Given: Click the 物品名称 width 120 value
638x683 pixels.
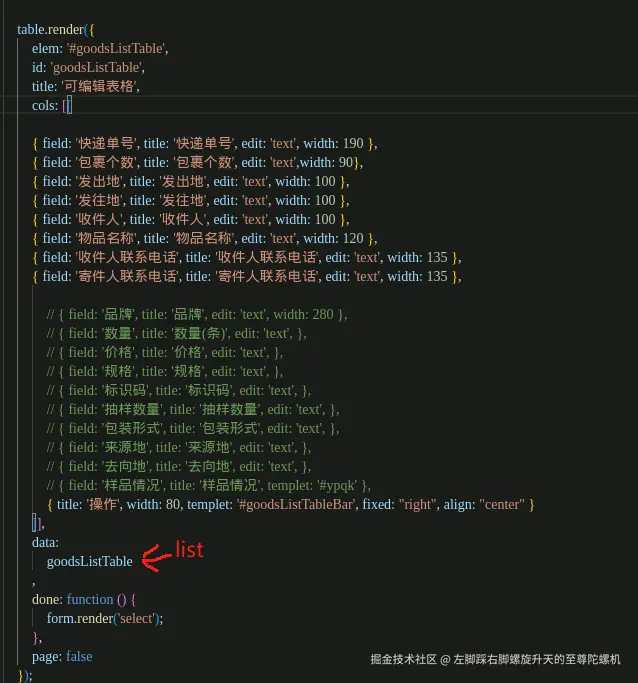Looking at the screenshot, I should click(353, 239).
